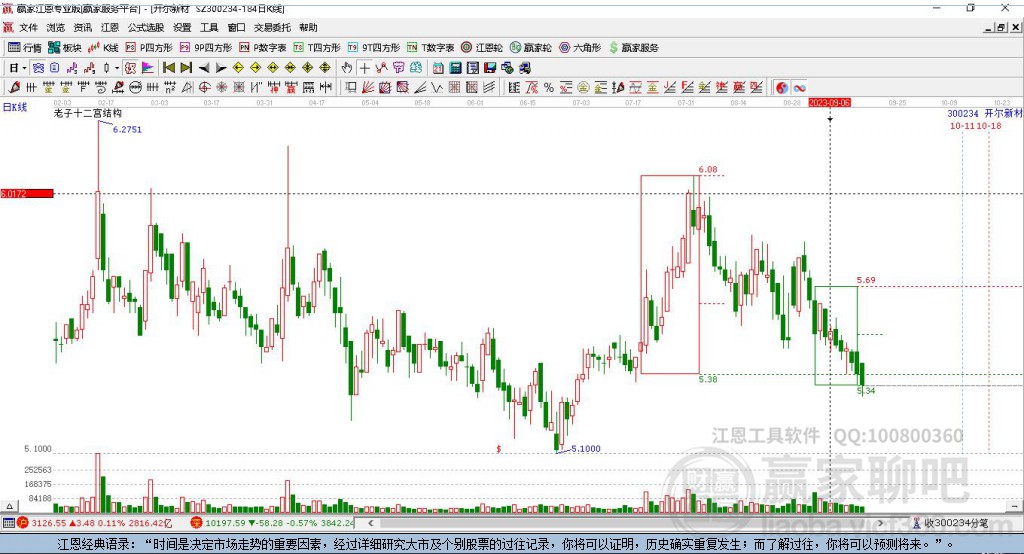Click the 300234 开尔新材 stock label
Viewport: 1024px width, 554px height.
(985, 114)
